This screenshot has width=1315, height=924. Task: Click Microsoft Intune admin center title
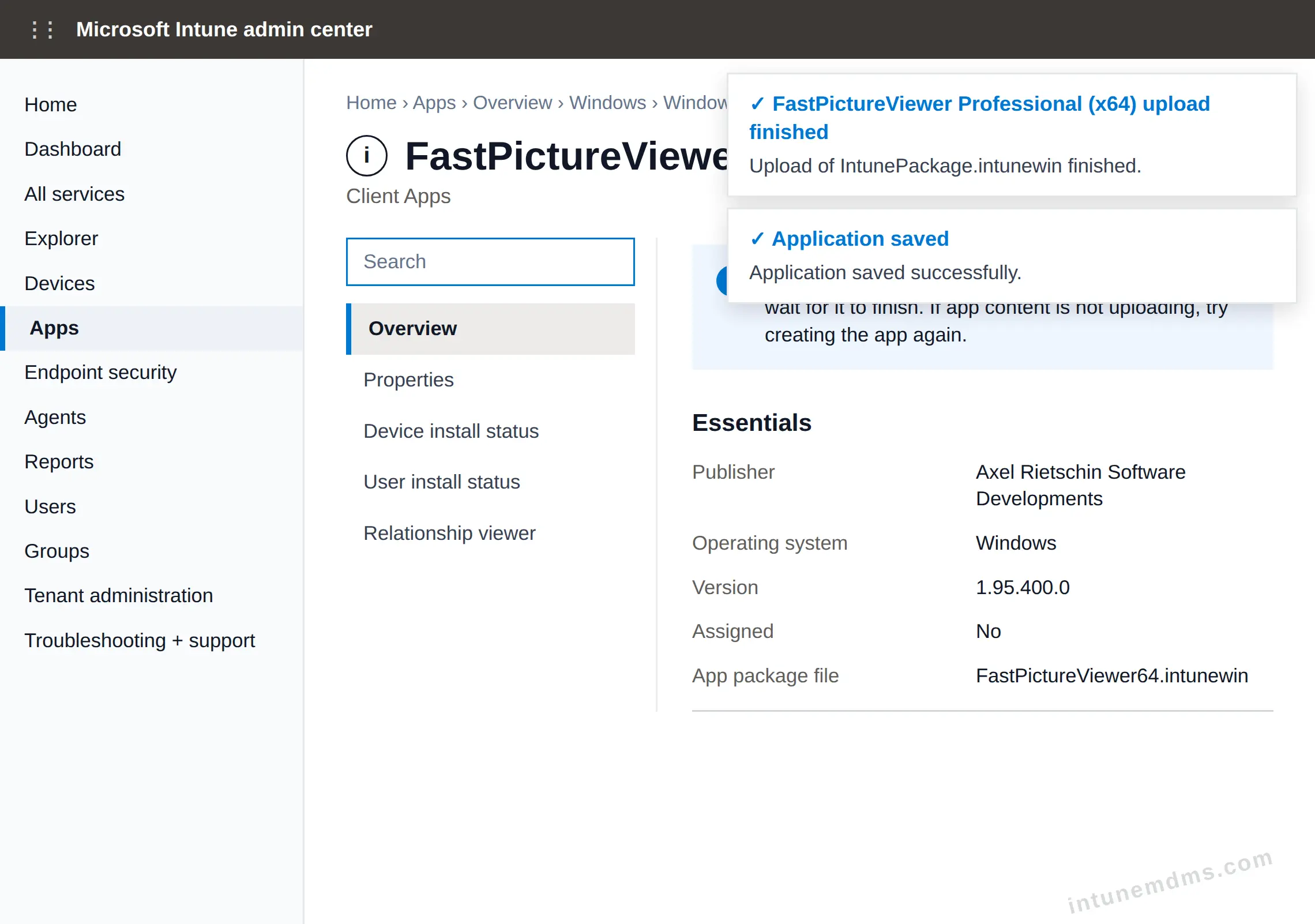click(224, 29)
